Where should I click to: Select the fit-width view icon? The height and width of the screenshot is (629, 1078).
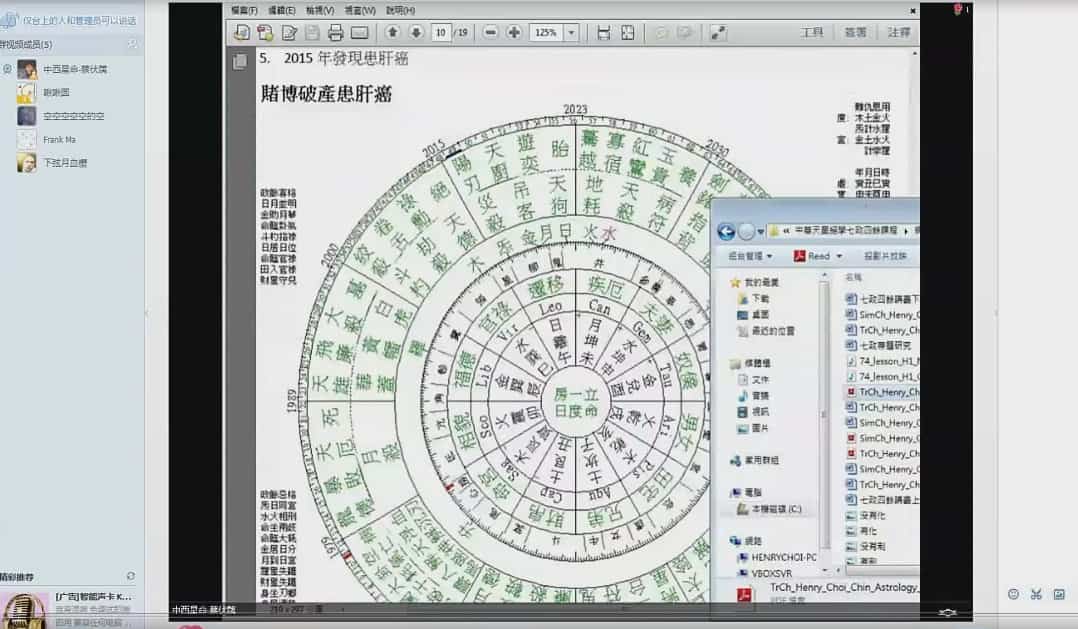click(x=604, y=32)
